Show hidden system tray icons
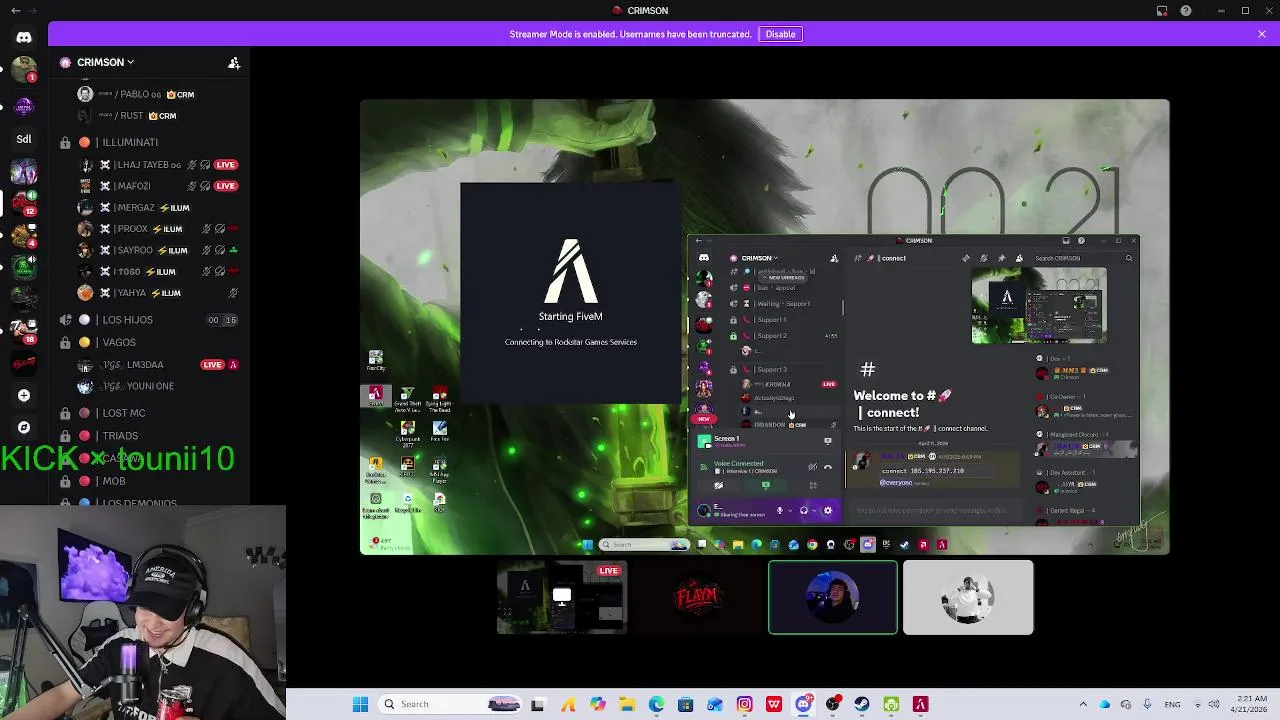1280x720 pixels. (x=1083, y=704)
